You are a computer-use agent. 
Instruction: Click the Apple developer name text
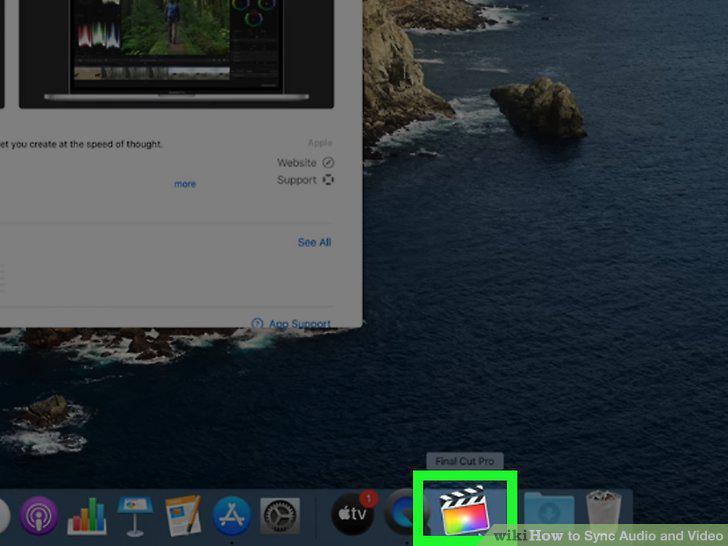pos(320,143)
